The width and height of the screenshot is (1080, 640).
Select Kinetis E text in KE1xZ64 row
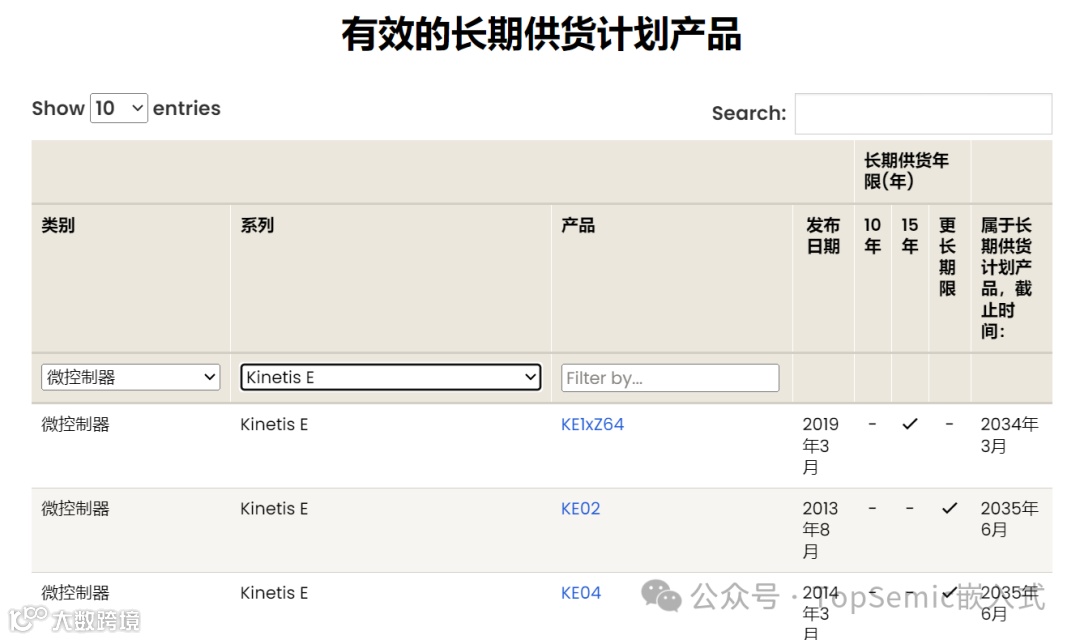[274, 424]
